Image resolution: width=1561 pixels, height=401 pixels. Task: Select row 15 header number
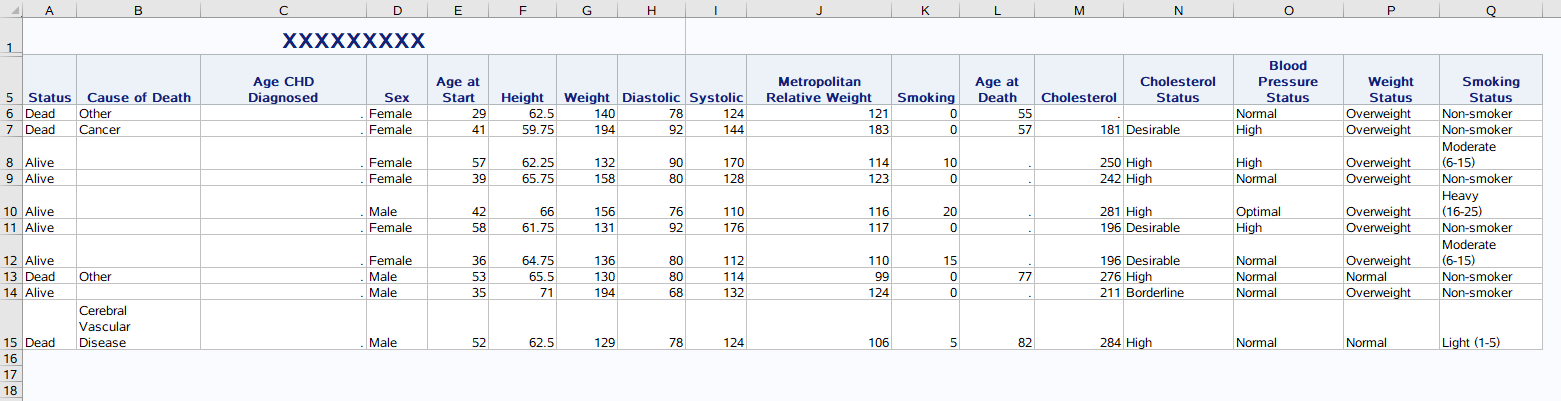point(10,342)
